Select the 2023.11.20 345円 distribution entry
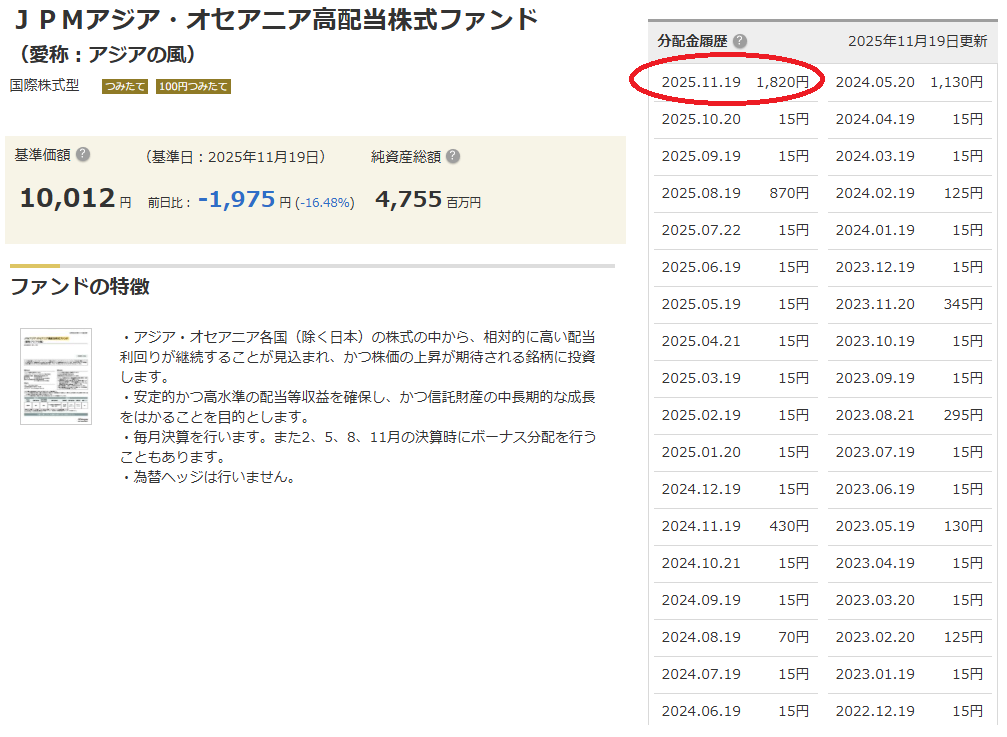 click(909, 304)
